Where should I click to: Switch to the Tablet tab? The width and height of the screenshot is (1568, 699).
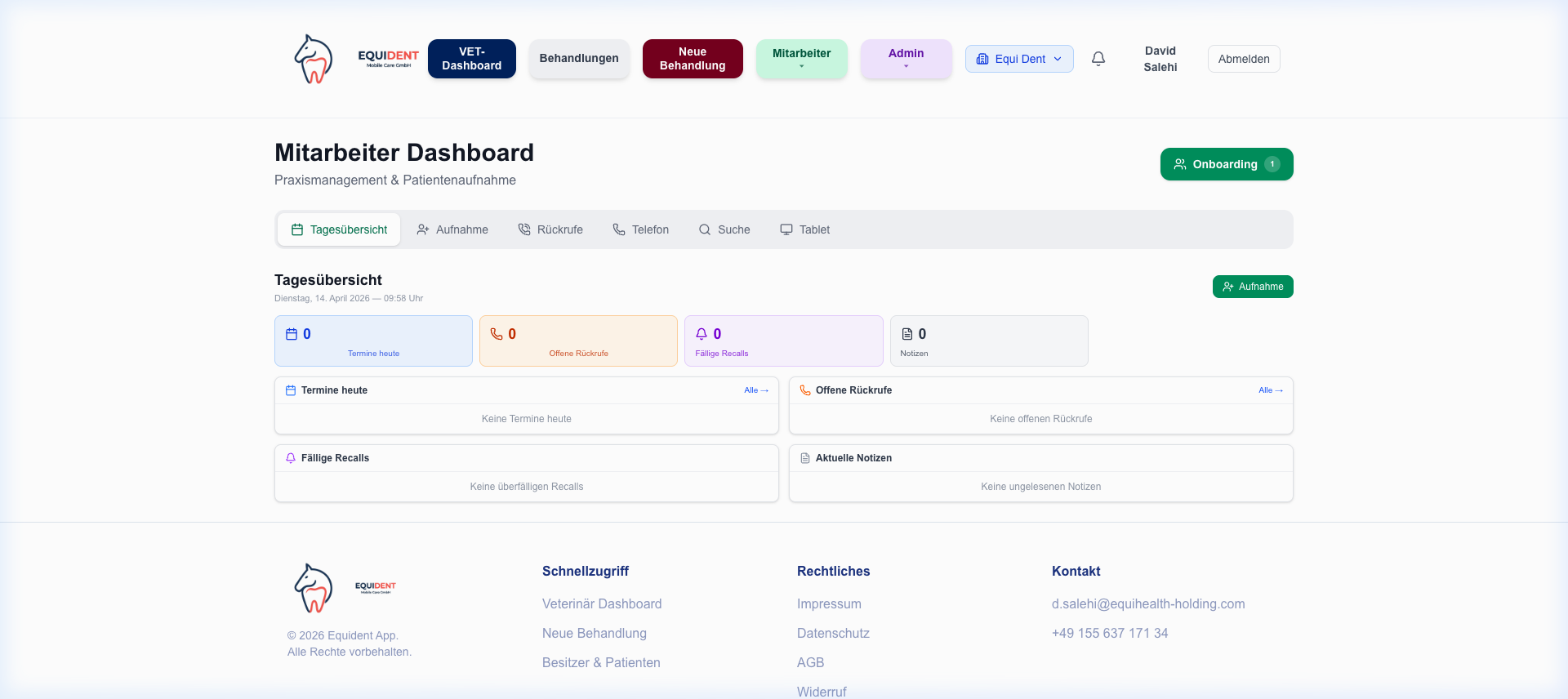(804, 229)
